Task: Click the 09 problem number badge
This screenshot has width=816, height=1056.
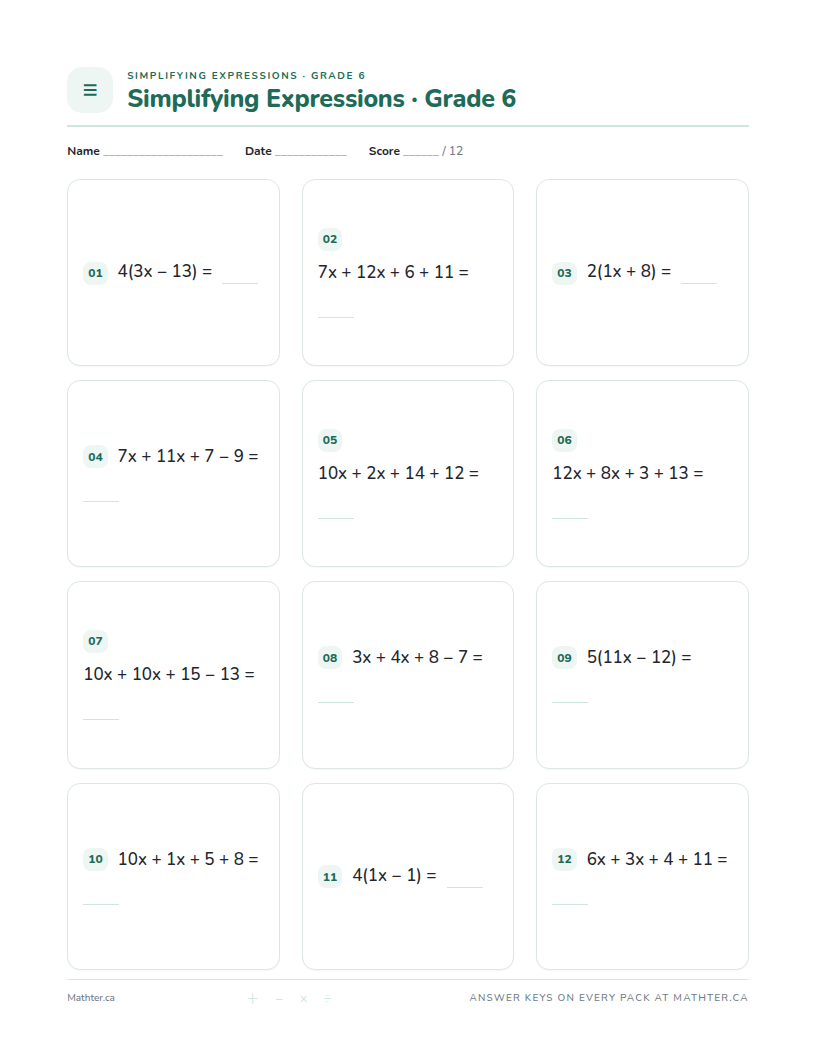Action: pyautogui.click(x=564, y=658)
